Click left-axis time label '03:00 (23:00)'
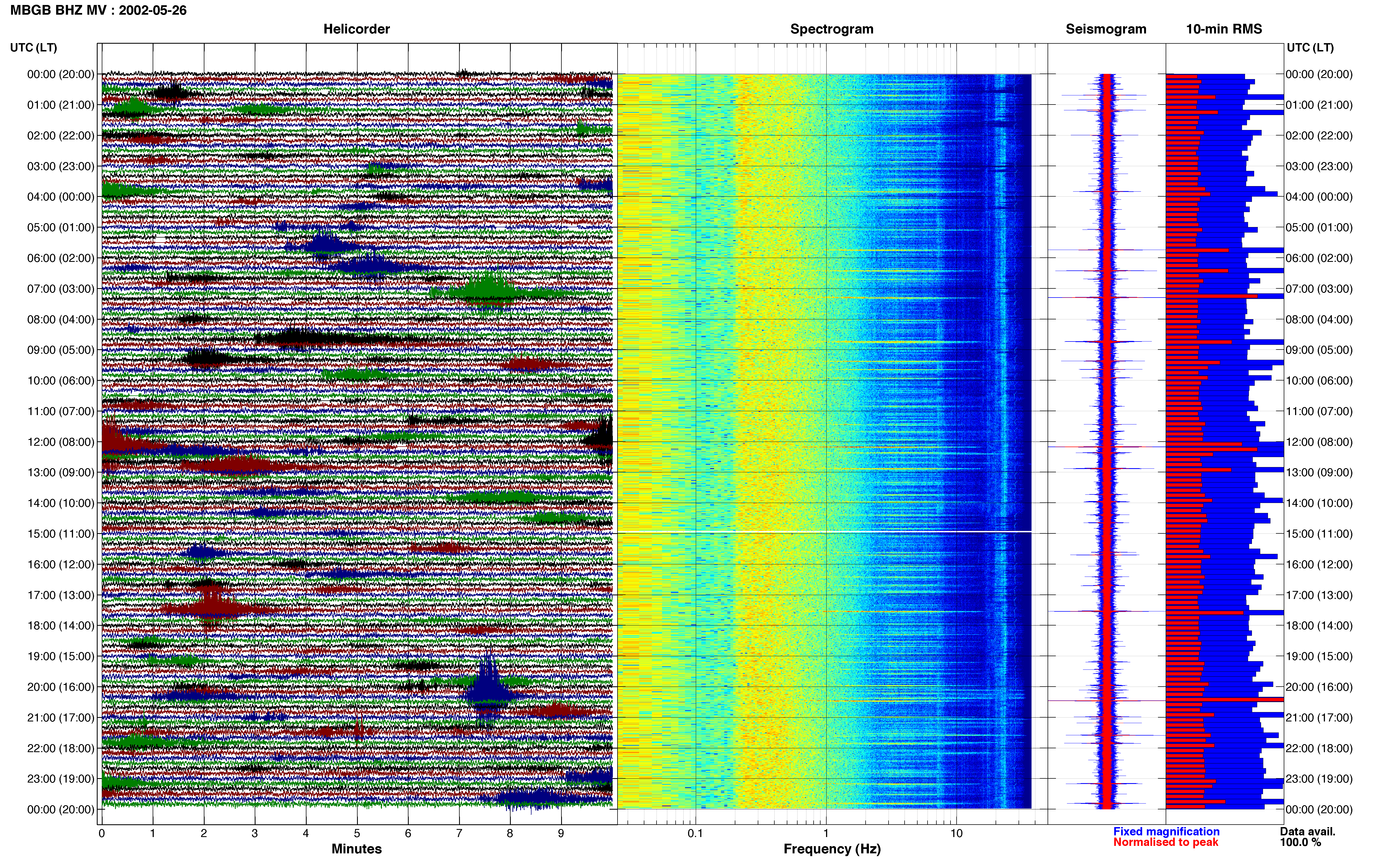This screenshot has height=868, width=1388. pos(61,166)
